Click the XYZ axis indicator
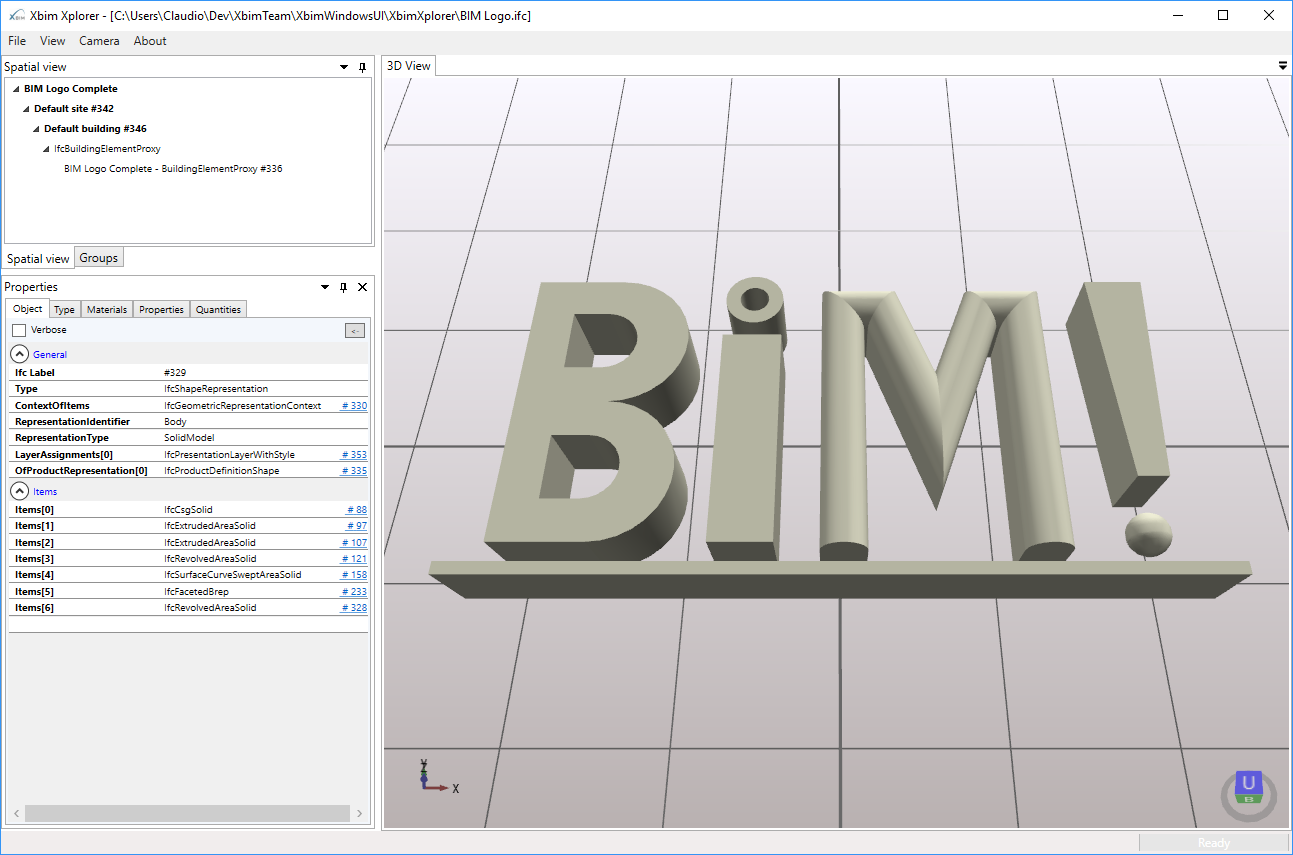The width and height of the screenshot is (1293, 855). (x=437, y=777)
